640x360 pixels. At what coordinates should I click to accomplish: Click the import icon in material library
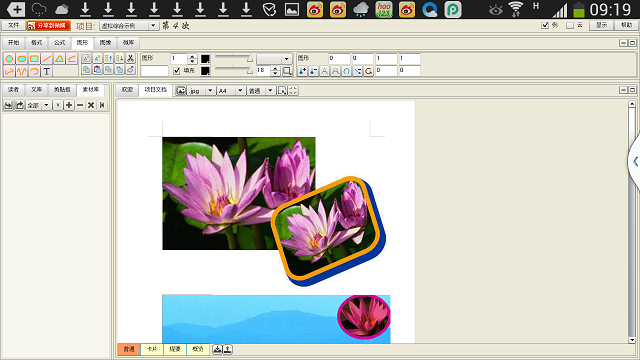coord(8,105)
